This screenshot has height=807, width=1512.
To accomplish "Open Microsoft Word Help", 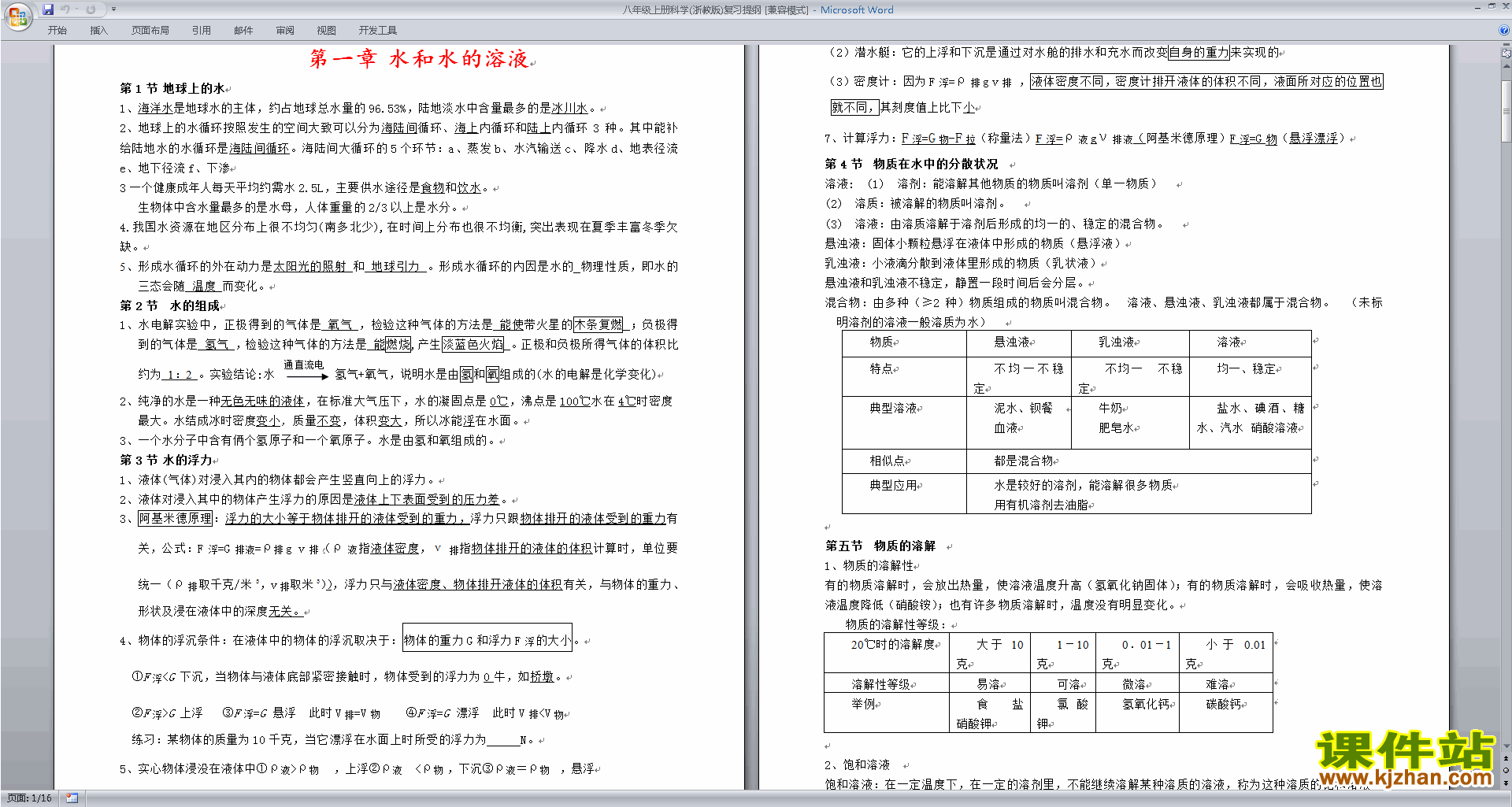I will tap(1504, 30).
